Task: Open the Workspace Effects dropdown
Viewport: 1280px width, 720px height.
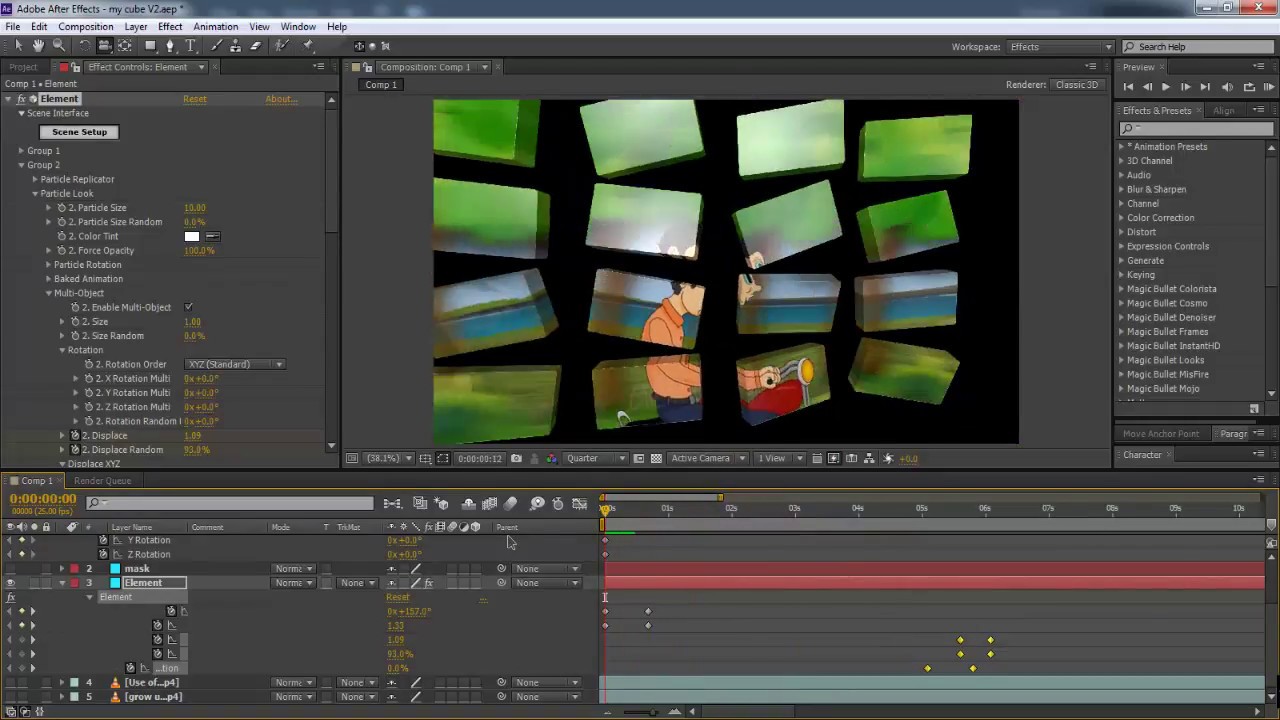Action: coord(1060,47)
